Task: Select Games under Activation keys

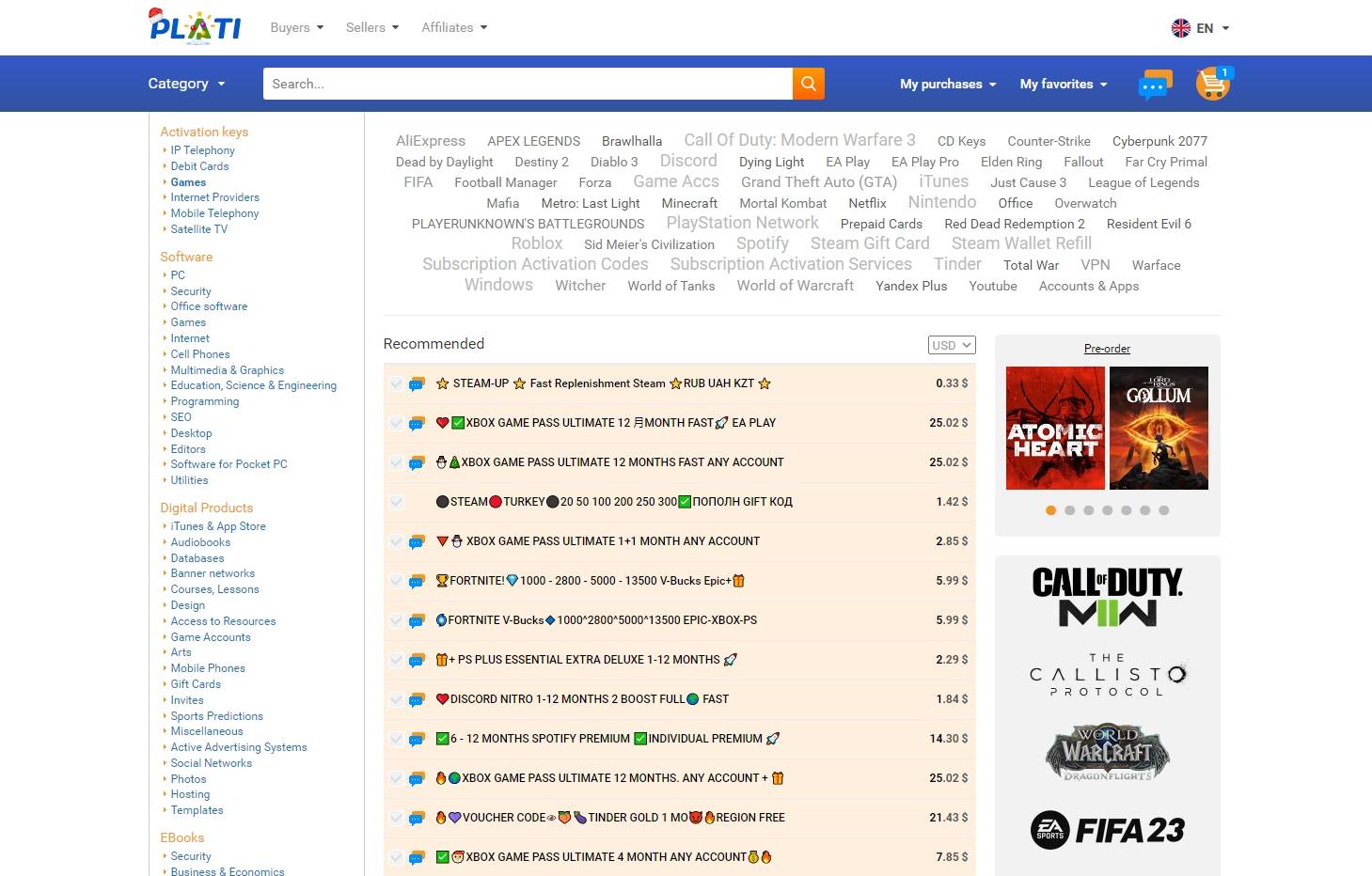Action: coord(188,181)
